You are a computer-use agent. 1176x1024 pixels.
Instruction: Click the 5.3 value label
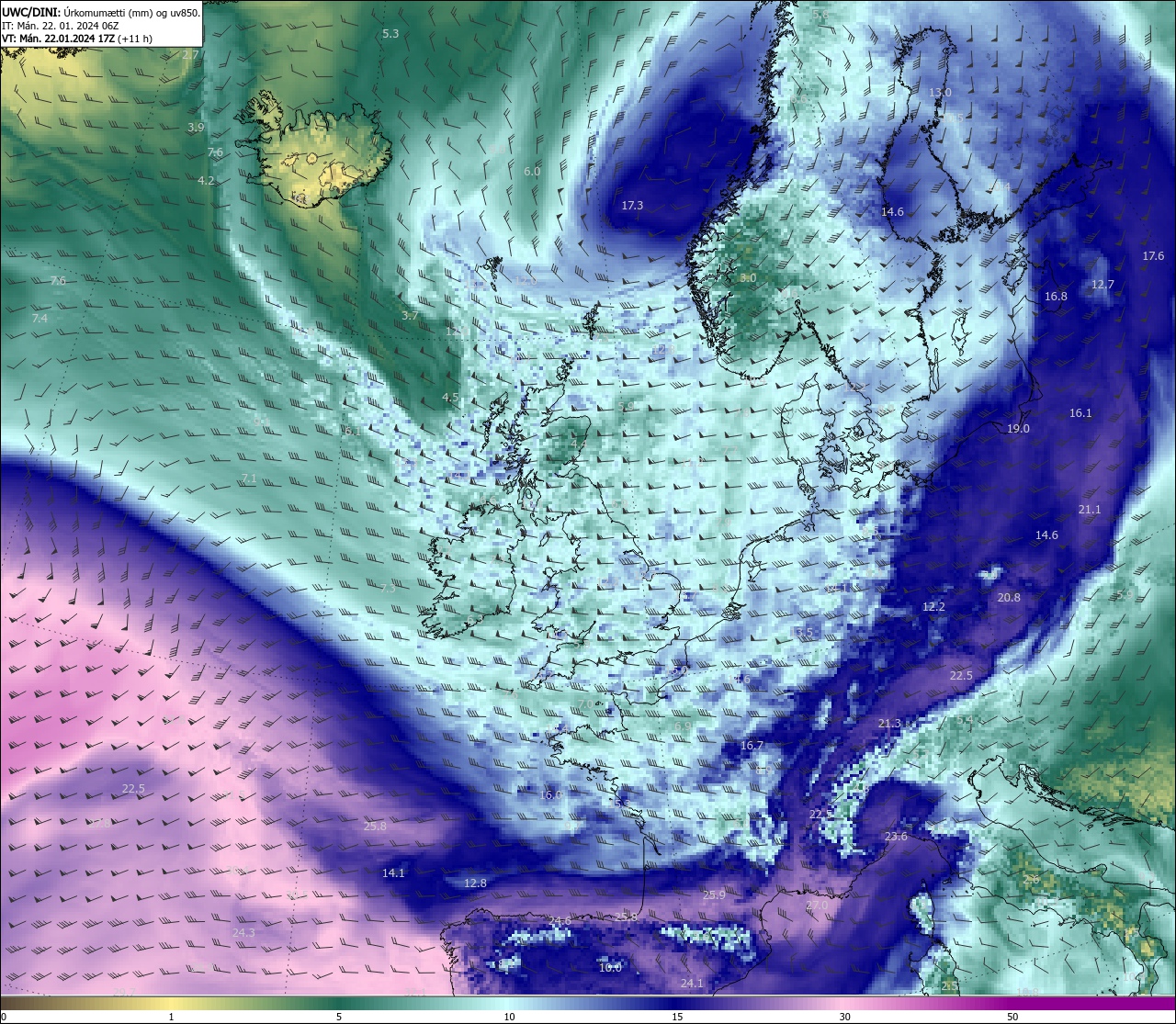click(390, 34)
